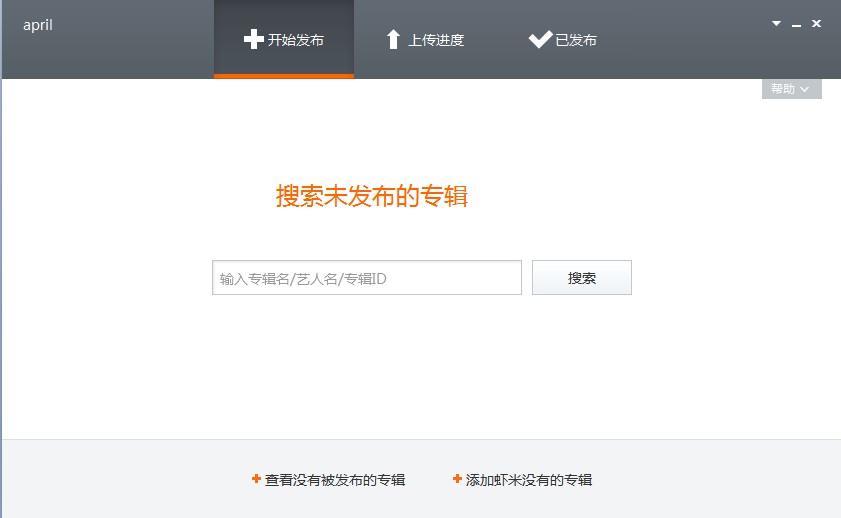Click the album search input field
Screen dimensions: 841x518
coord(367,278)
